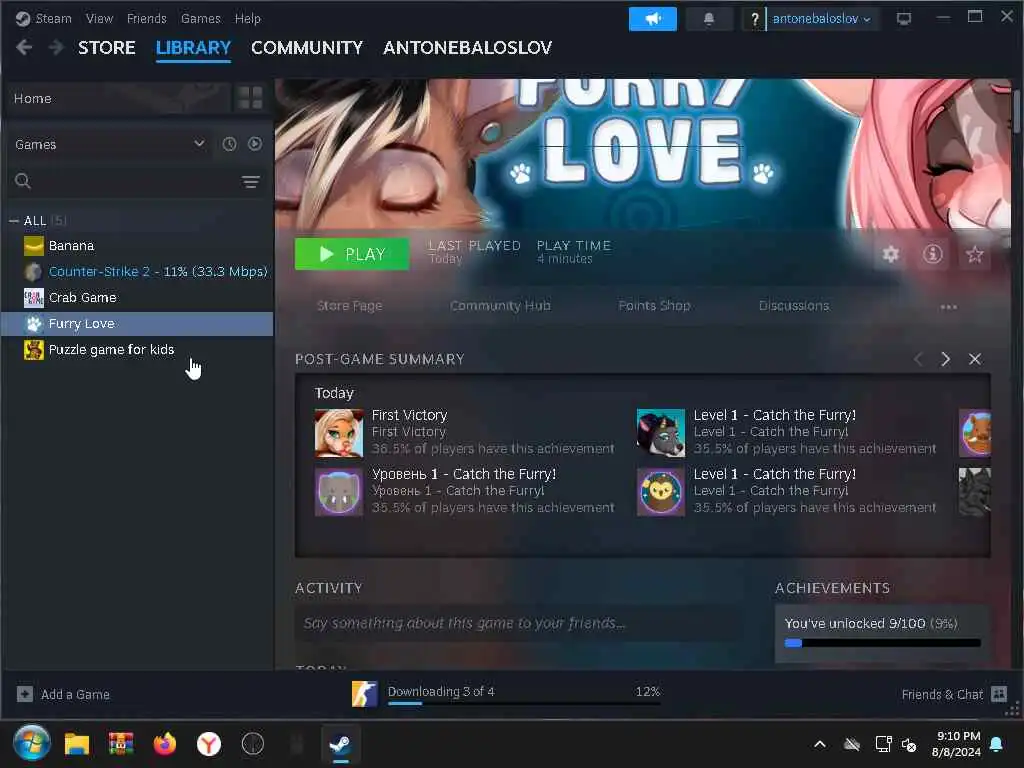Open the library filter options icon
The height and width of the screenshot is (768, 1024).
point(251,182)
